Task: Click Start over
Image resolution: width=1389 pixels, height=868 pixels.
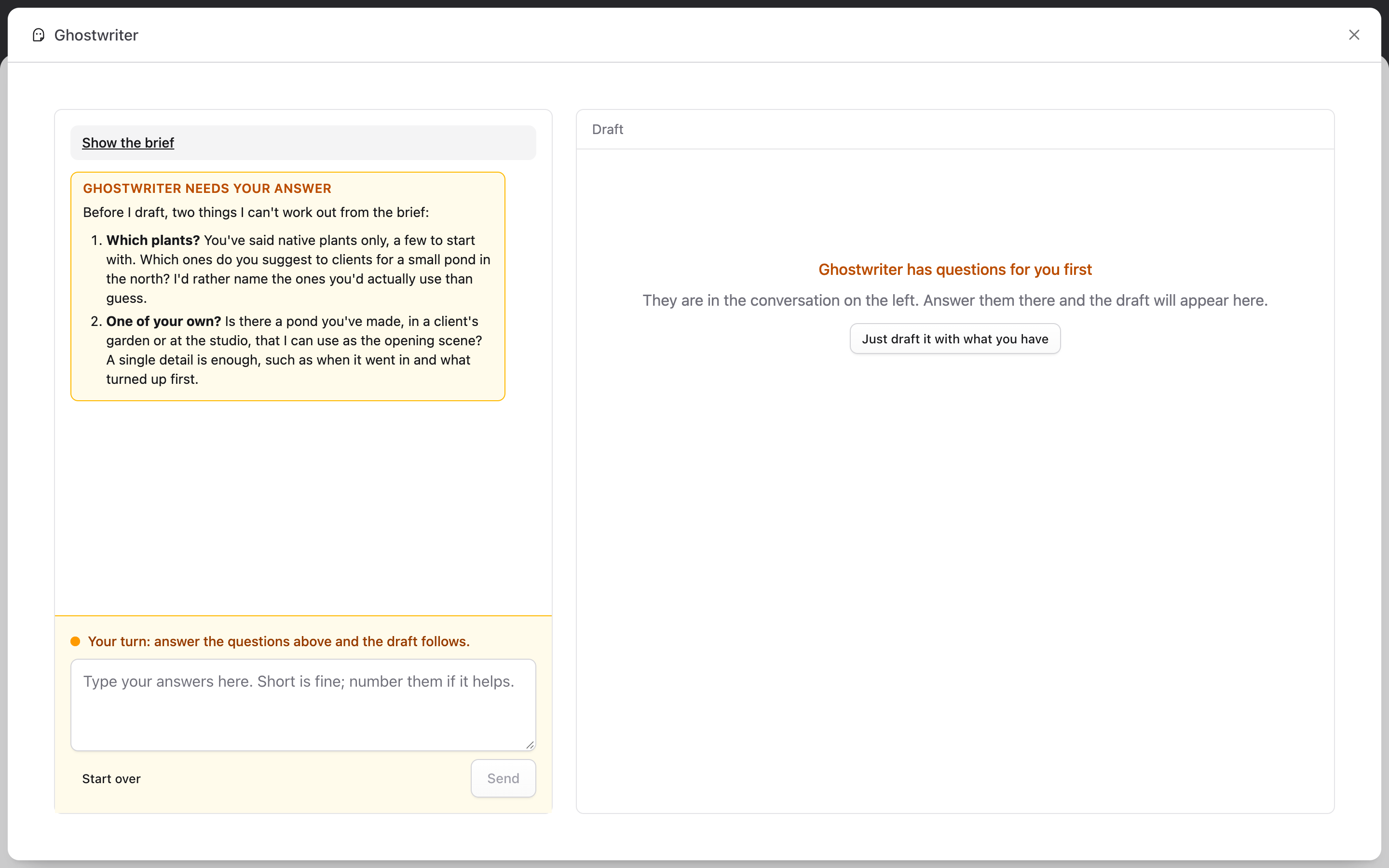Action: pos(111,778)
